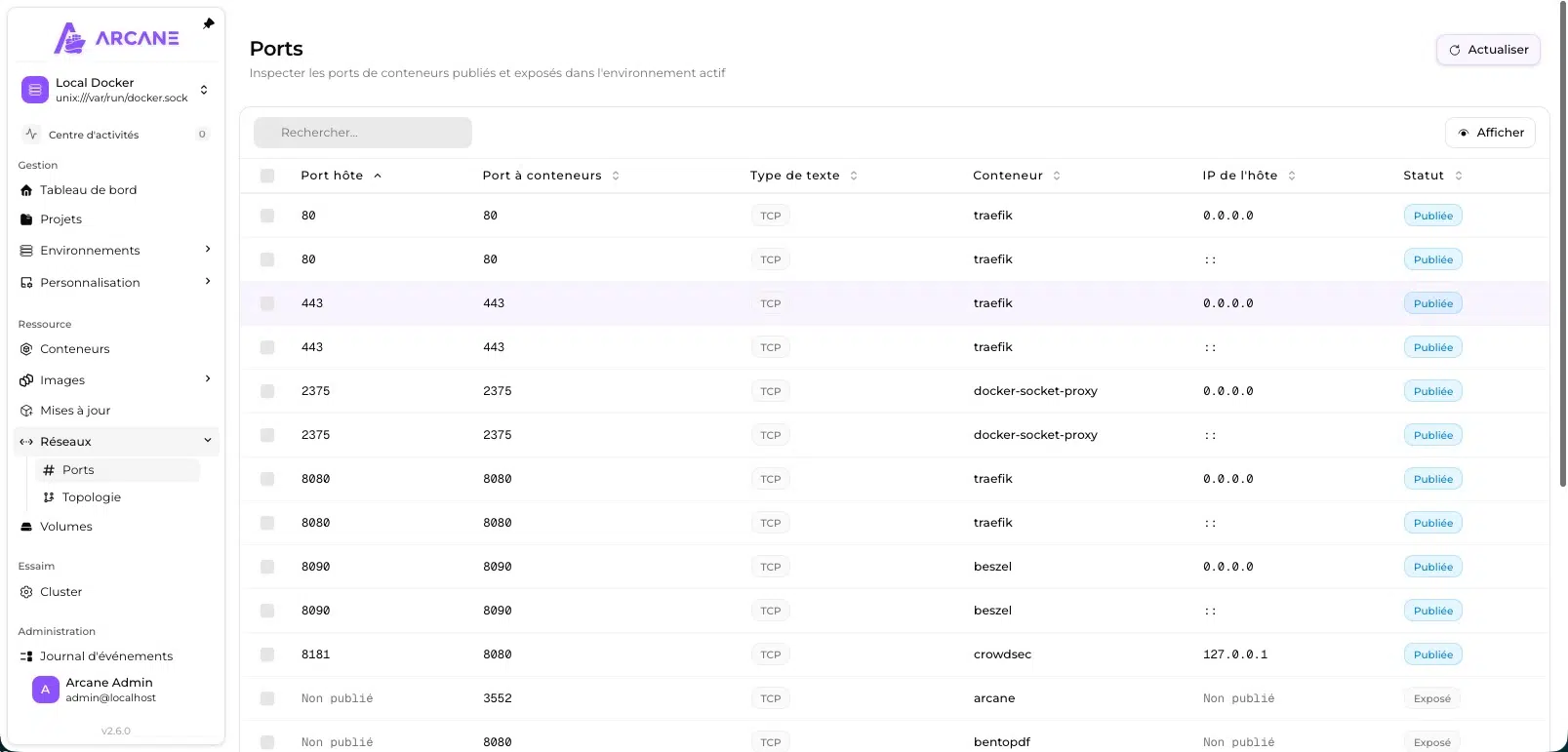Click the v2.6.0 version label
Image resolution: width=1568 pixels, height=752 pixels.
click(116, 731)
